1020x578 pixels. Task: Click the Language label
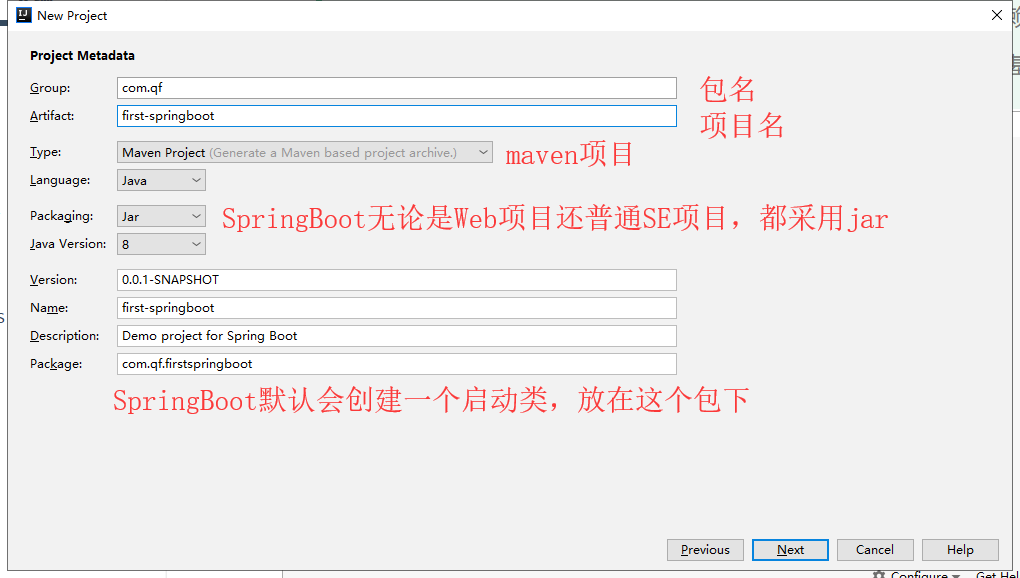(x=60, y=180)
